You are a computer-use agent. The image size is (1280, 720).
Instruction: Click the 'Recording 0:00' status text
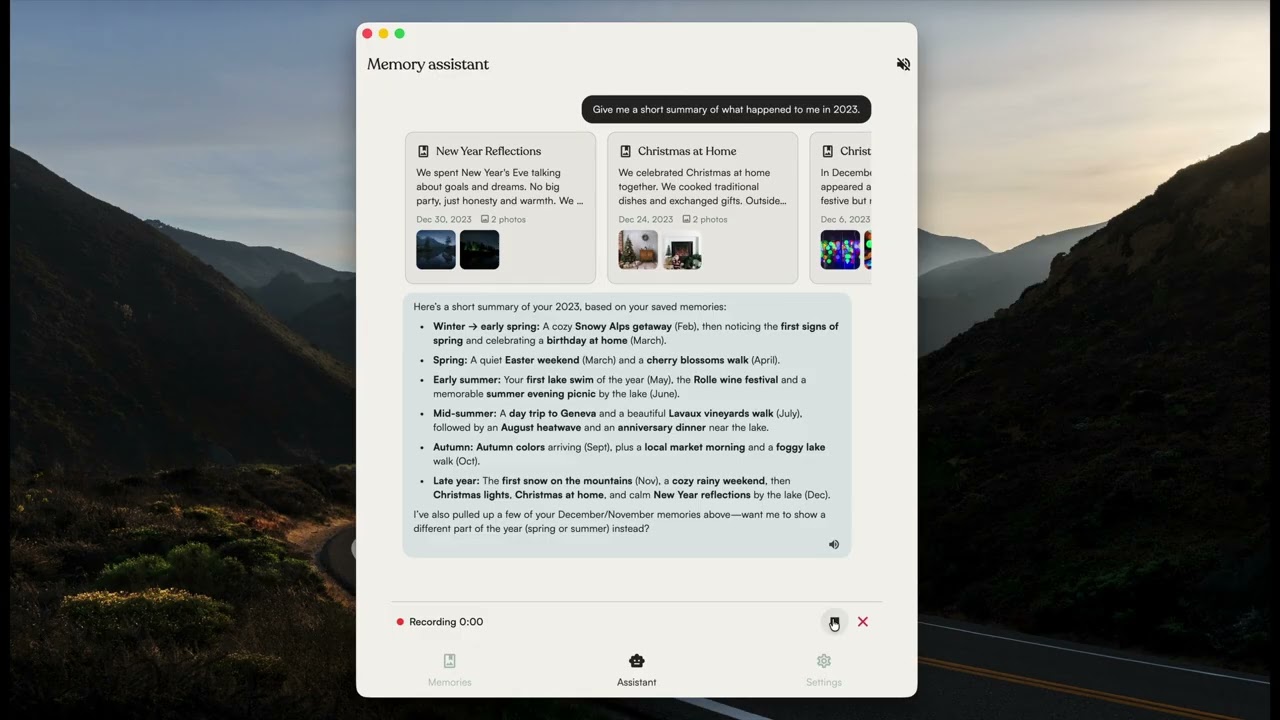(446, 622)
